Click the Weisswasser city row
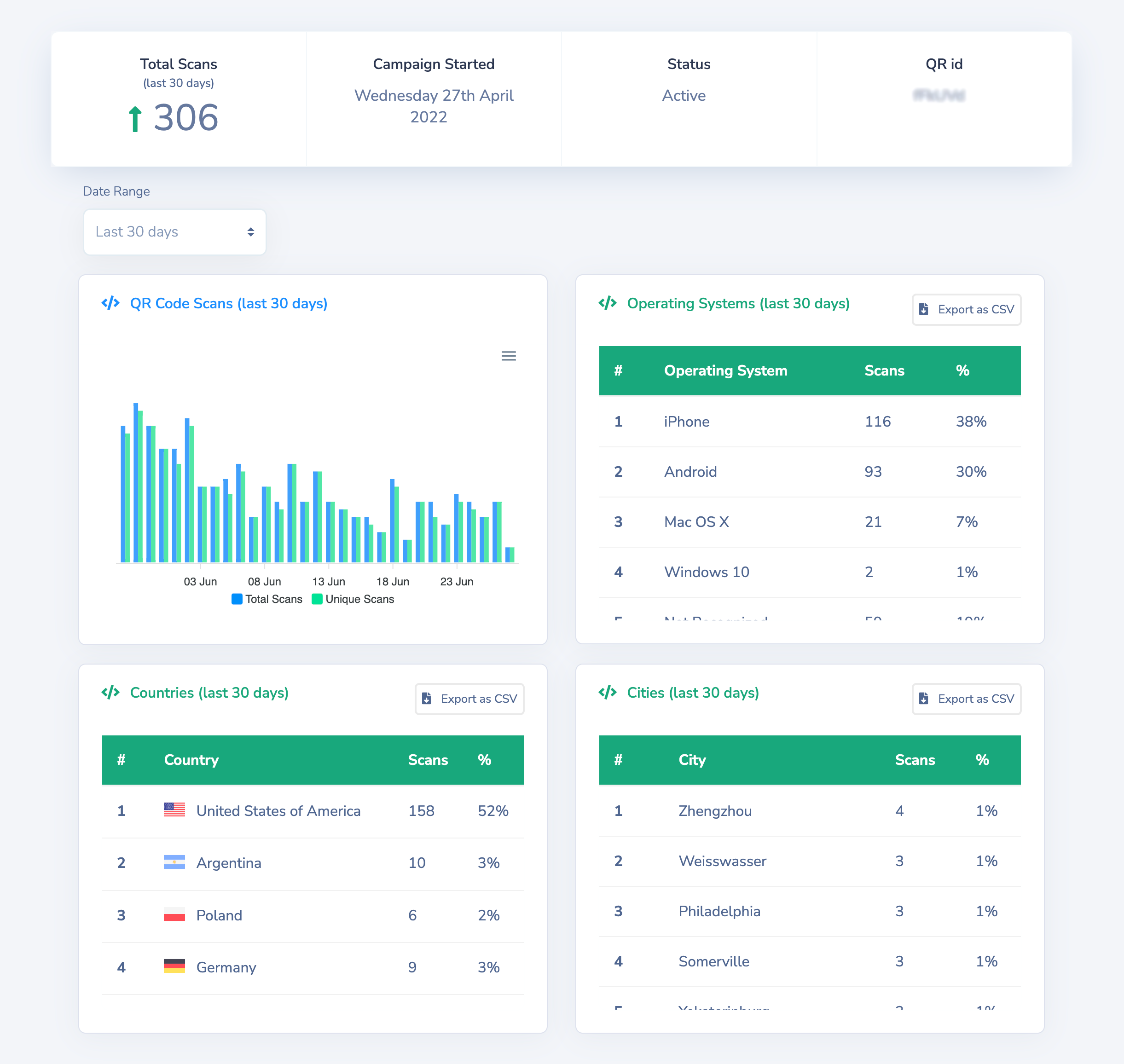Image resolution: width=1124 pixels, height=1064 pixels. 810,861
